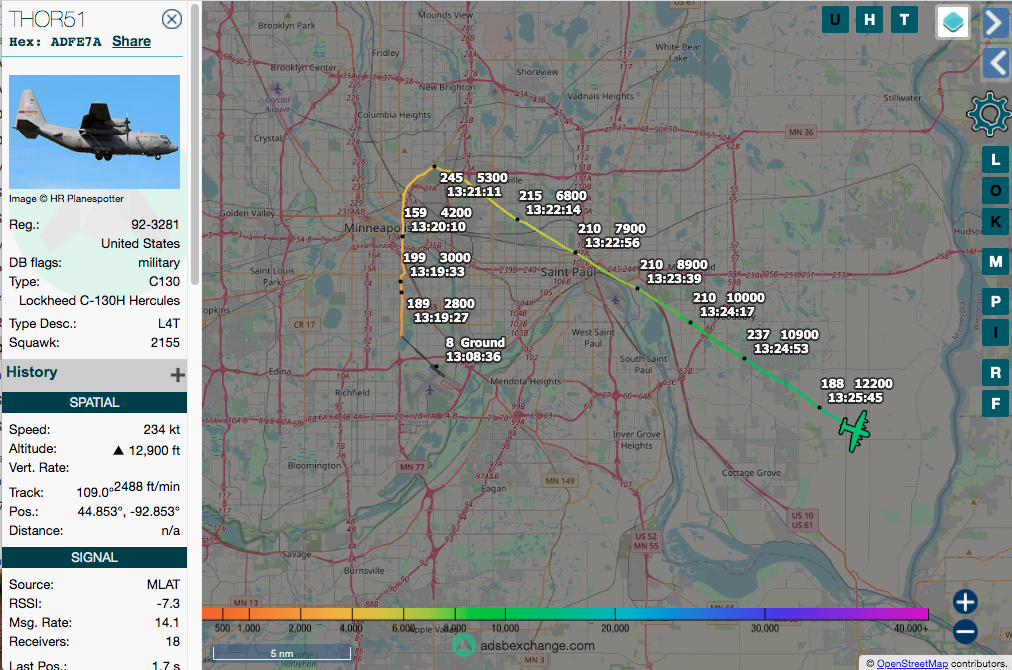Click the right chevron arrow button
The width and height of the screenshot is (1012, 670).
click(997, 23)
